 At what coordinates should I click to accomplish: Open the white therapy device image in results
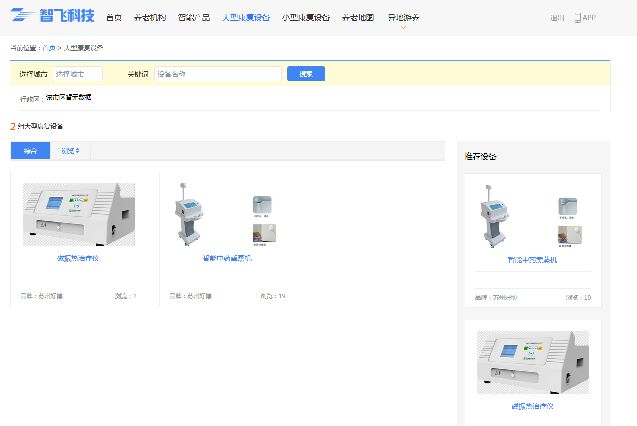tap(79, 214)
